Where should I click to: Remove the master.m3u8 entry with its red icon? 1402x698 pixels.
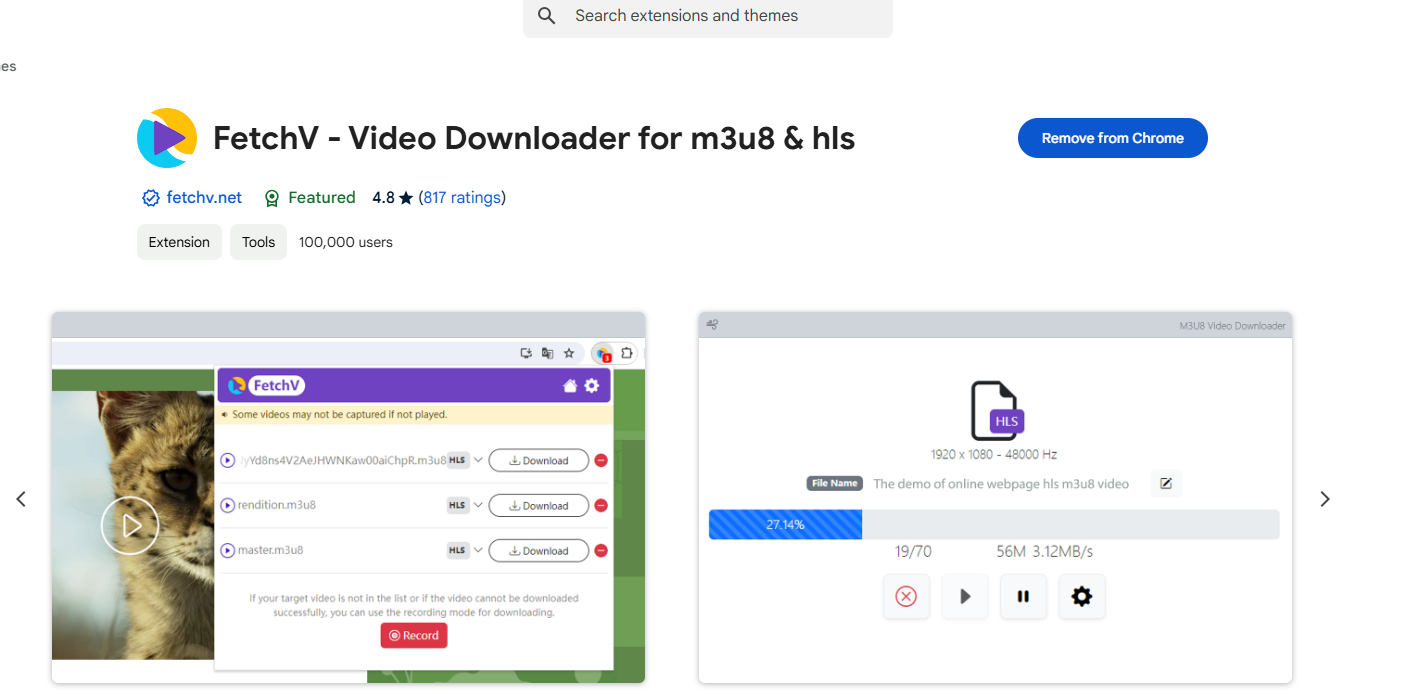601,551
